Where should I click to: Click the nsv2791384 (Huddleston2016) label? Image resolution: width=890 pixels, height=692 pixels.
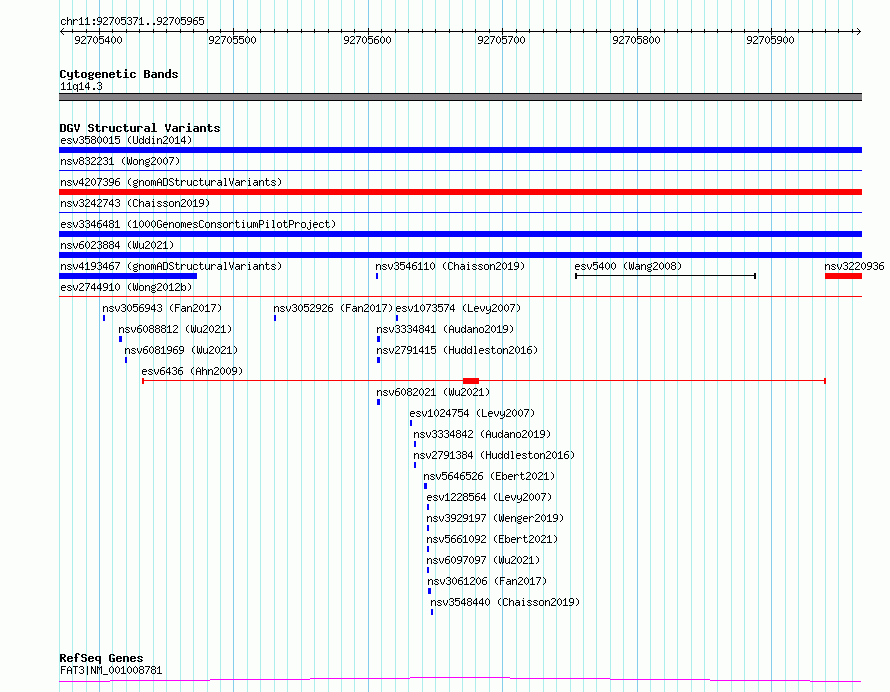click(x=494, y=455)
